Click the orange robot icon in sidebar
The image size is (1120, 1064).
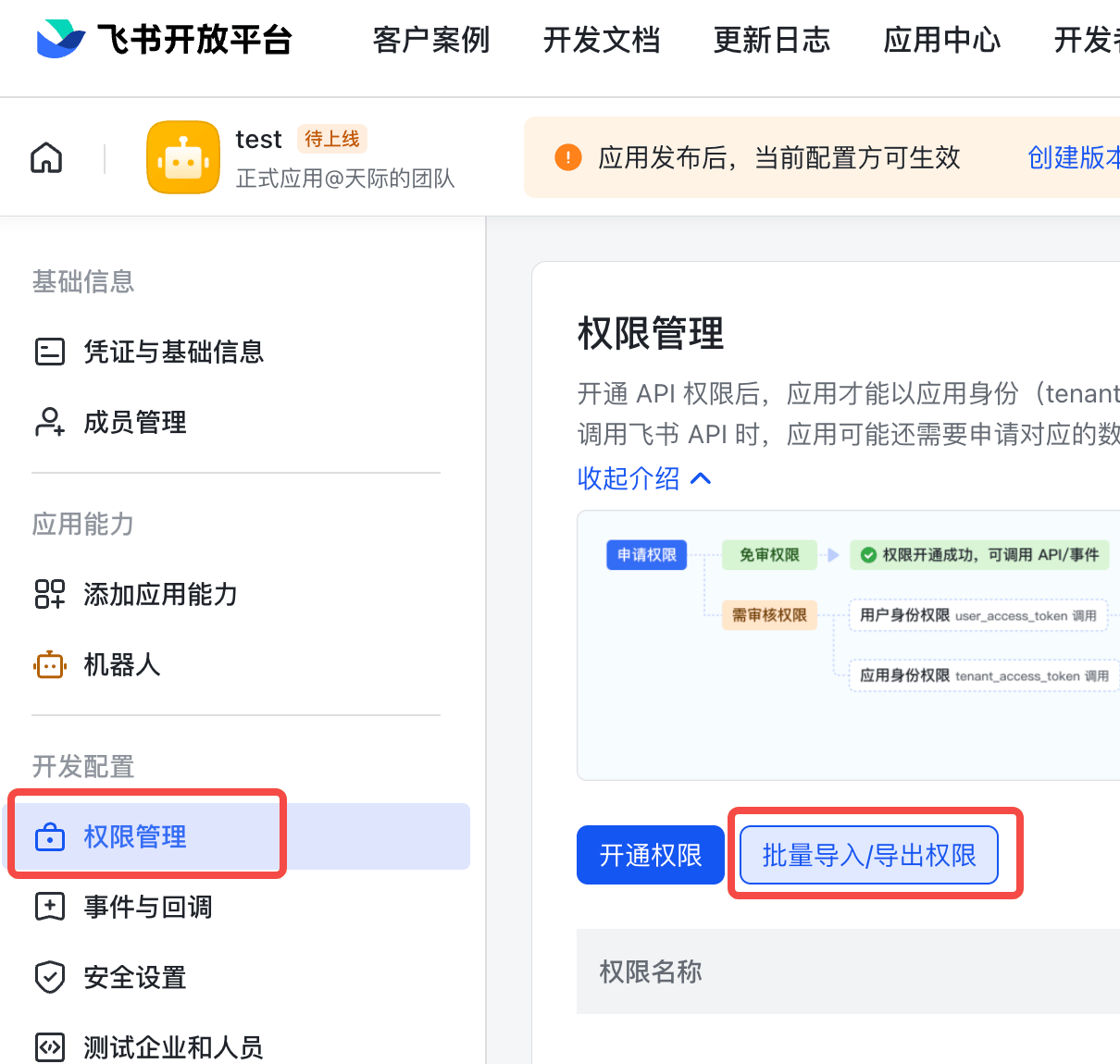50,664
